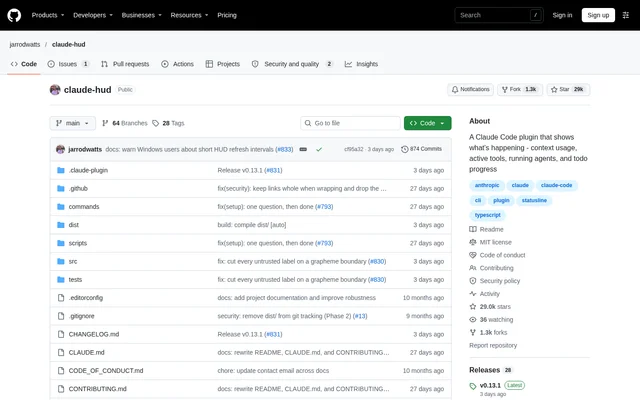Screen dimensions: 640x400
Task: Click the anthropic topic tag
Action: point(487,185)
